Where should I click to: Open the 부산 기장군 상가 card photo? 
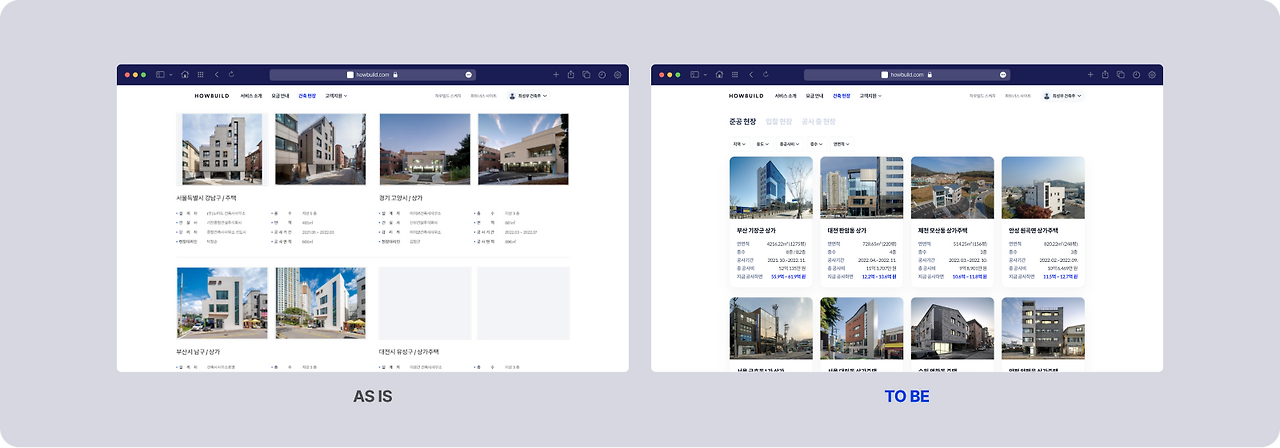point(771,187)
